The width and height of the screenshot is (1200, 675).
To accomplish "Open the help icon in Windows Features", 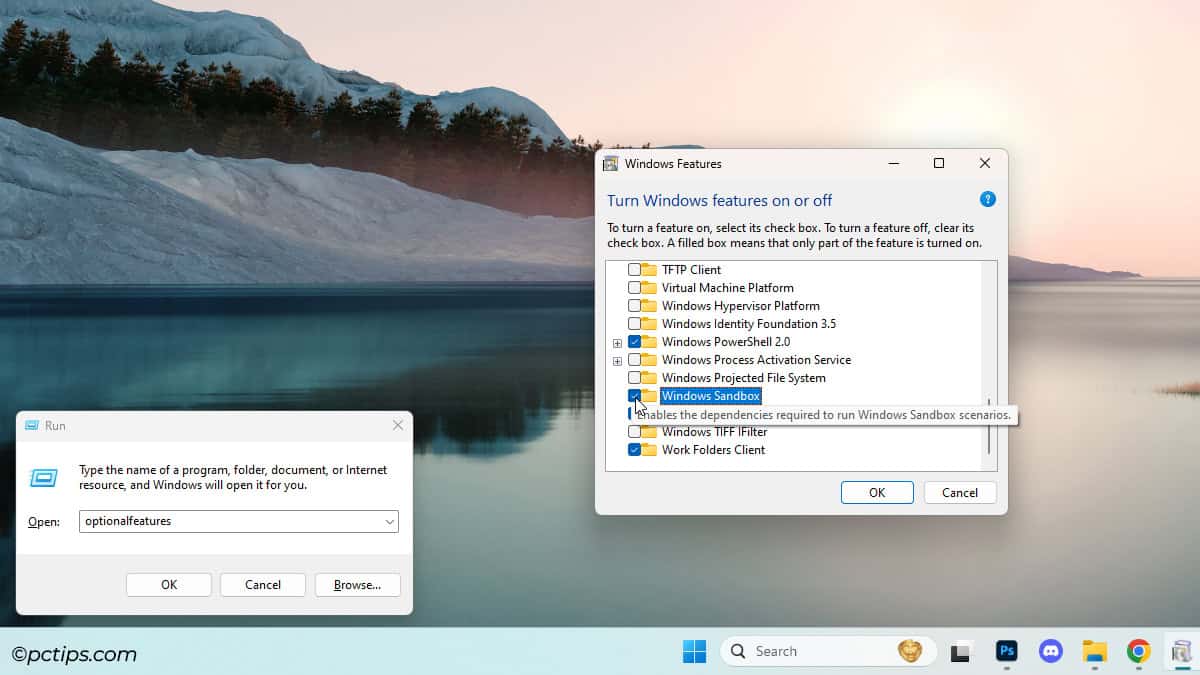I will pos(988,199).
